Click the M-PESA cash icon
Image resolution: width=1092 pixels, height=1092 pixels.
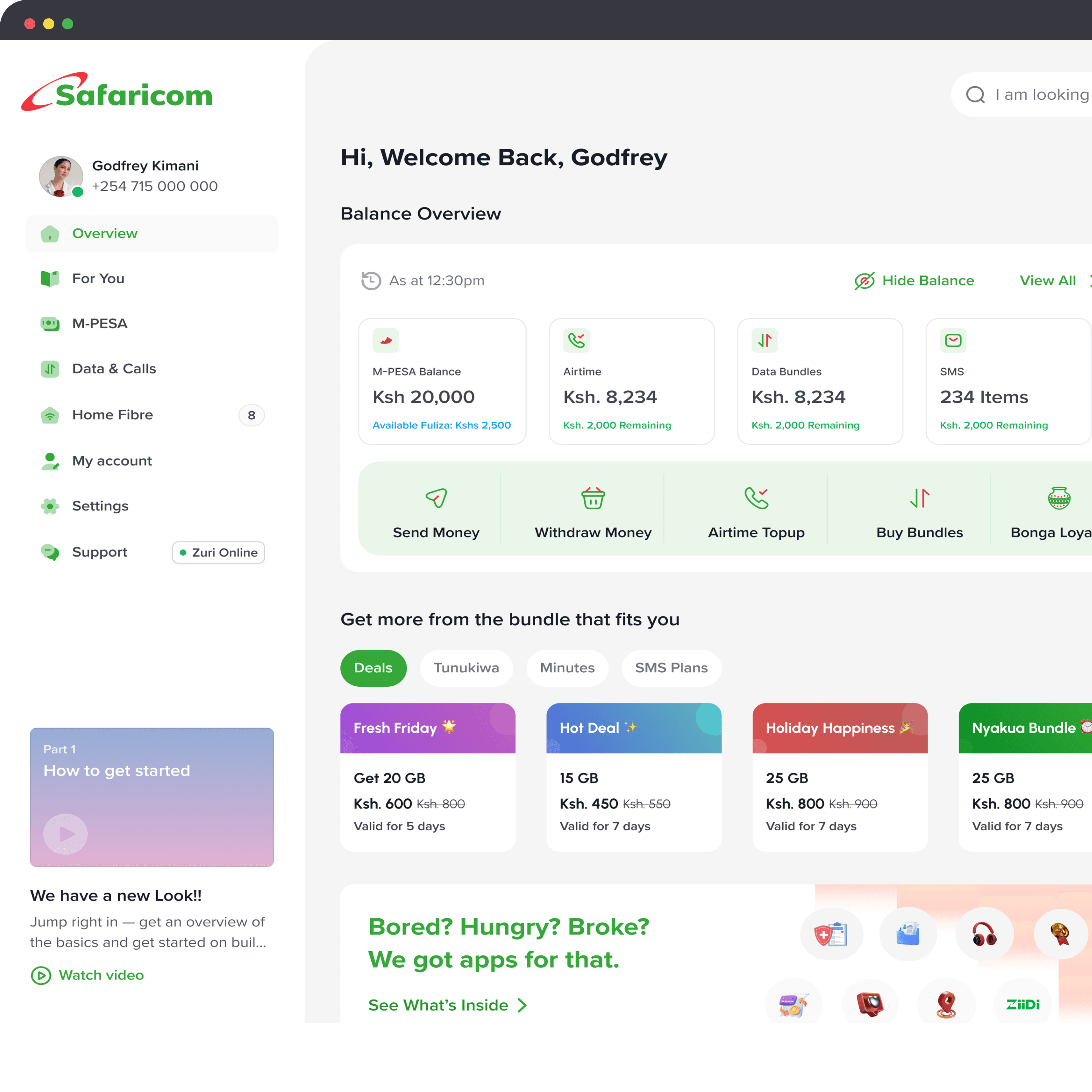coord(50,324)
